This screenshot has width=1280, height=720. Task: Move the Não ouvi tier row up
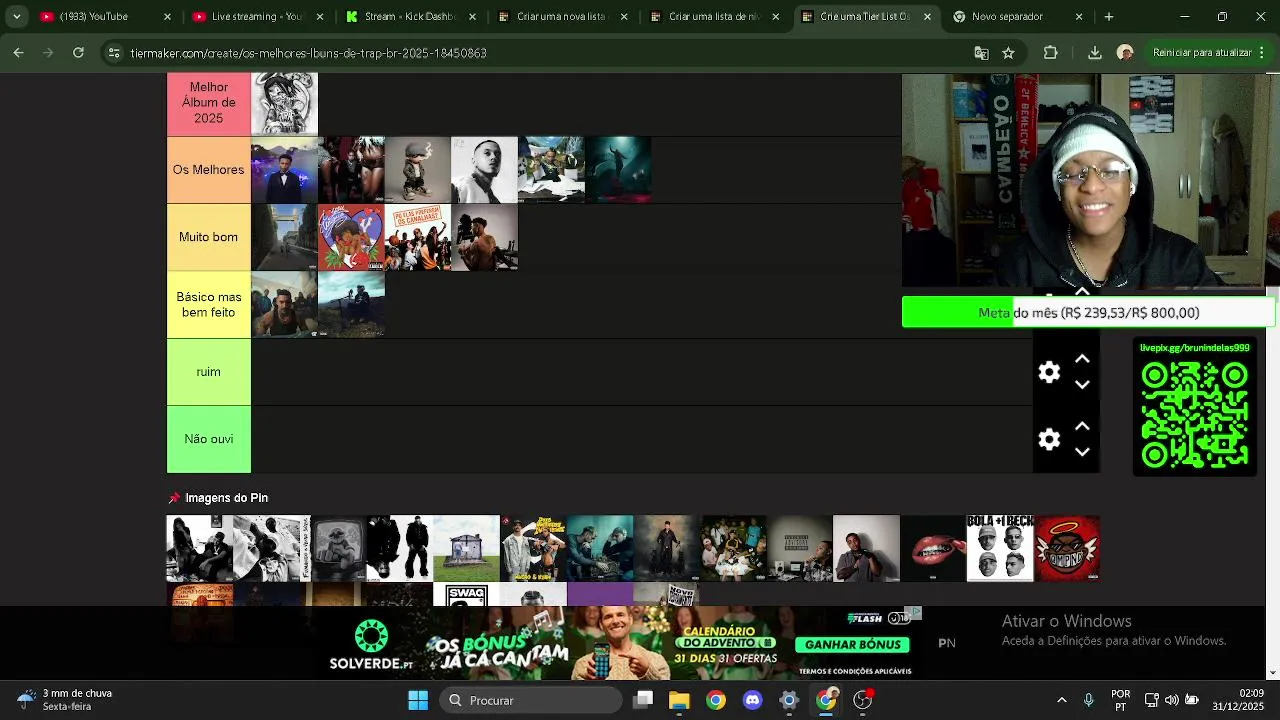click(1082, 427)
